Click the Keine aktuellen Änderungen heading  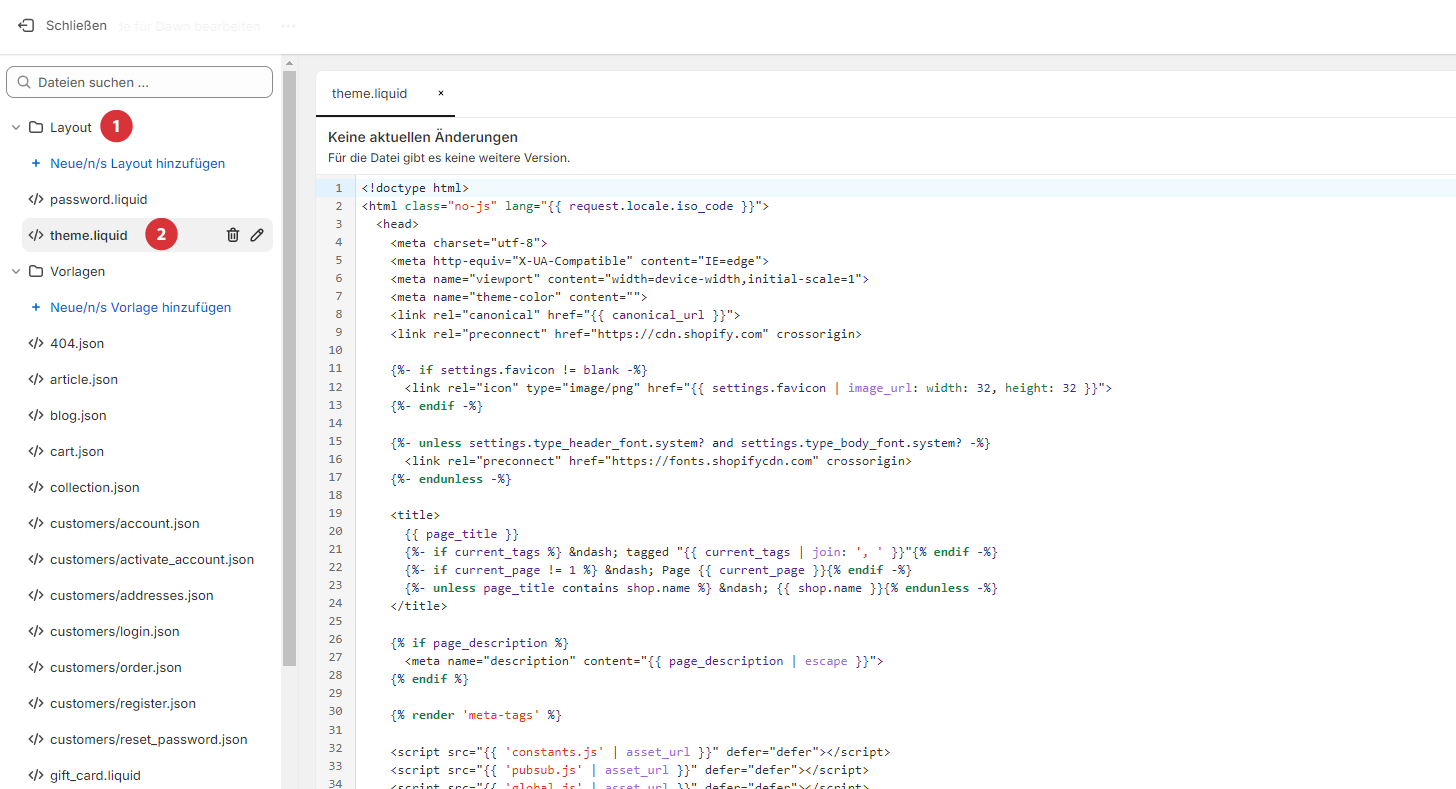[x=423, y=137]
